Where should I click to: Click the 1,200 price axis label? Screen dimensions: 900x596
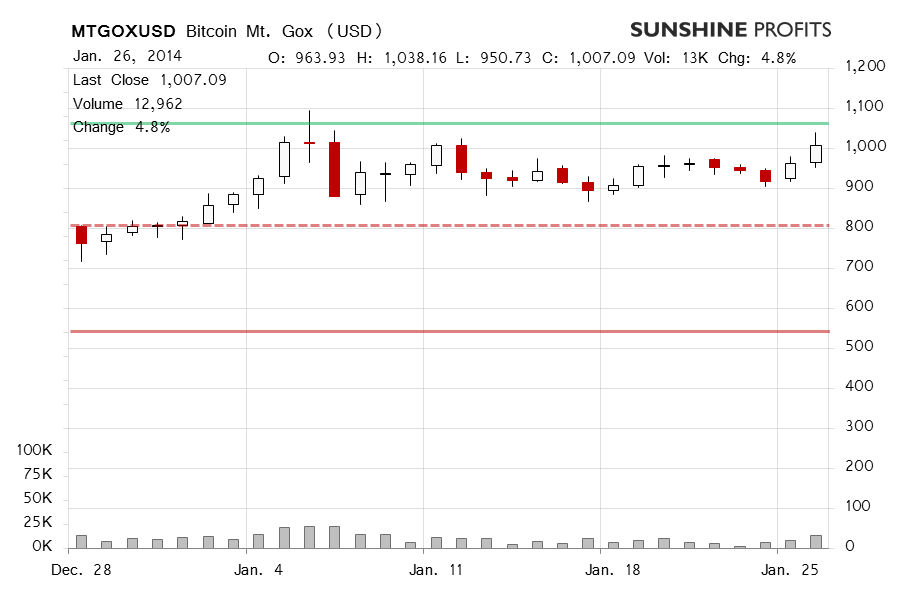click(x=866, y=66)
